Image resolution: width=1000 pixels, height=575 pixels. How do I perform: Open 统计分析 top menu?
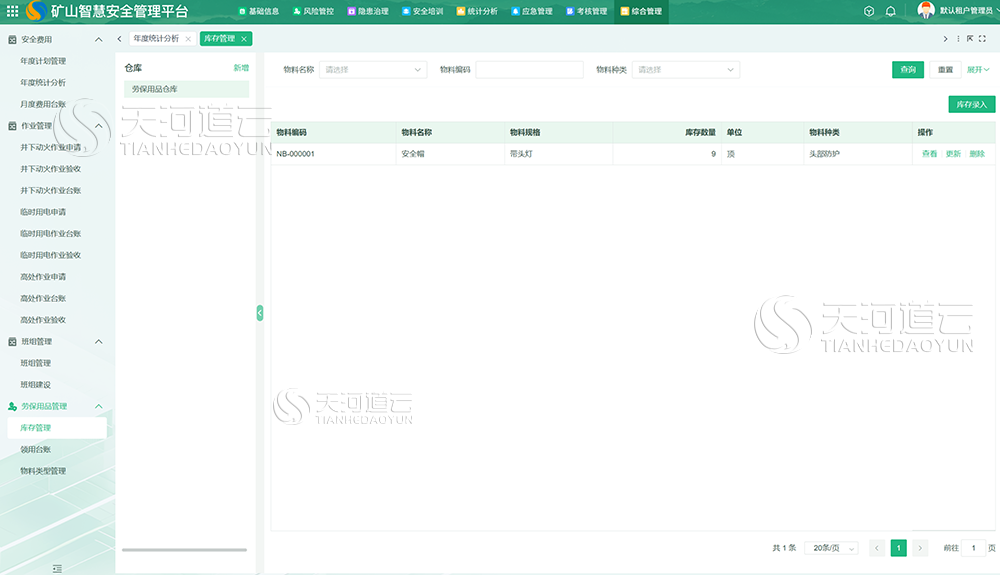click(x=477, y=11)
